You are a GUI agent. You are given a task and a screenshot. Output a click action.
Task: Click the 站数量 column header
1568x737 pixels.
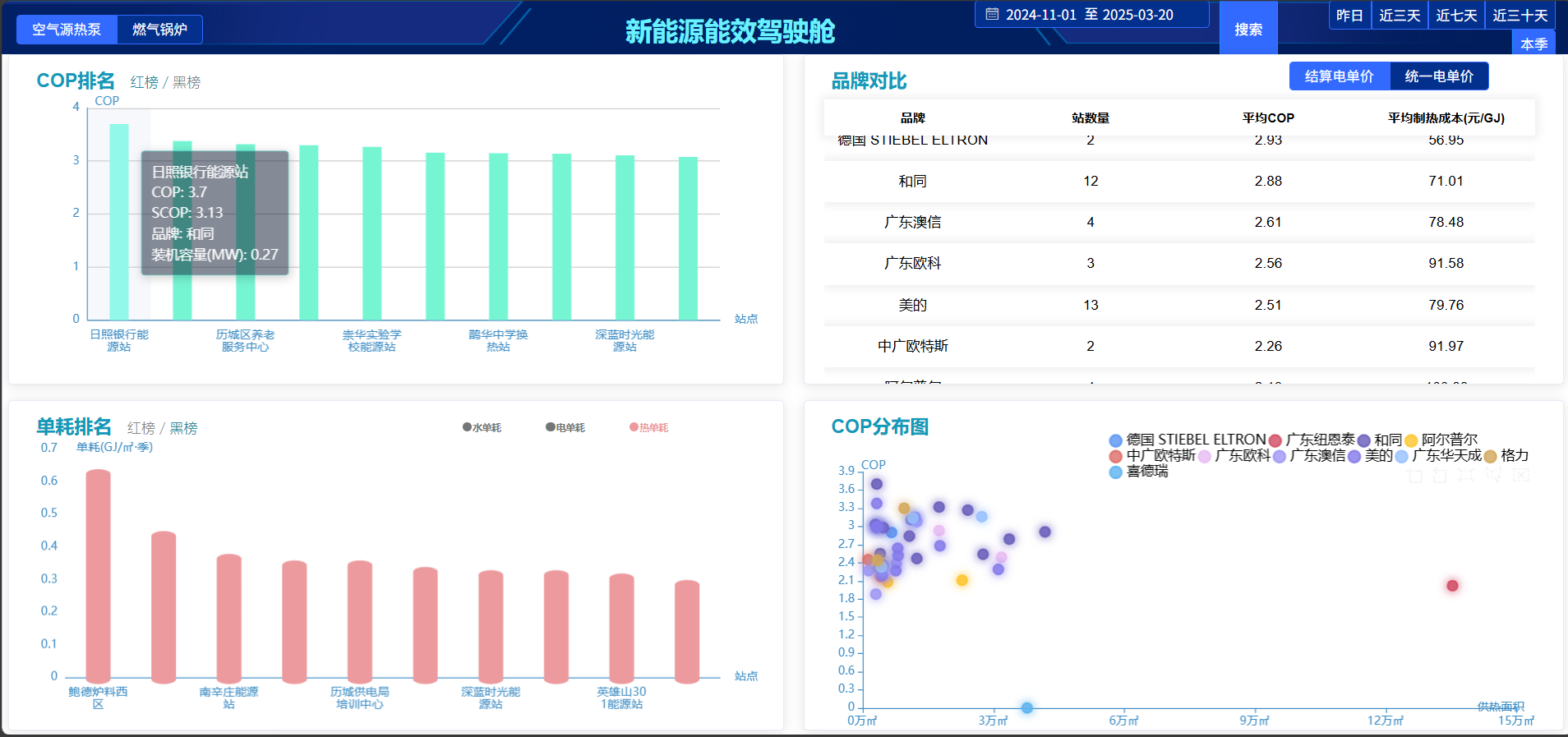[x=1091, y=117]
